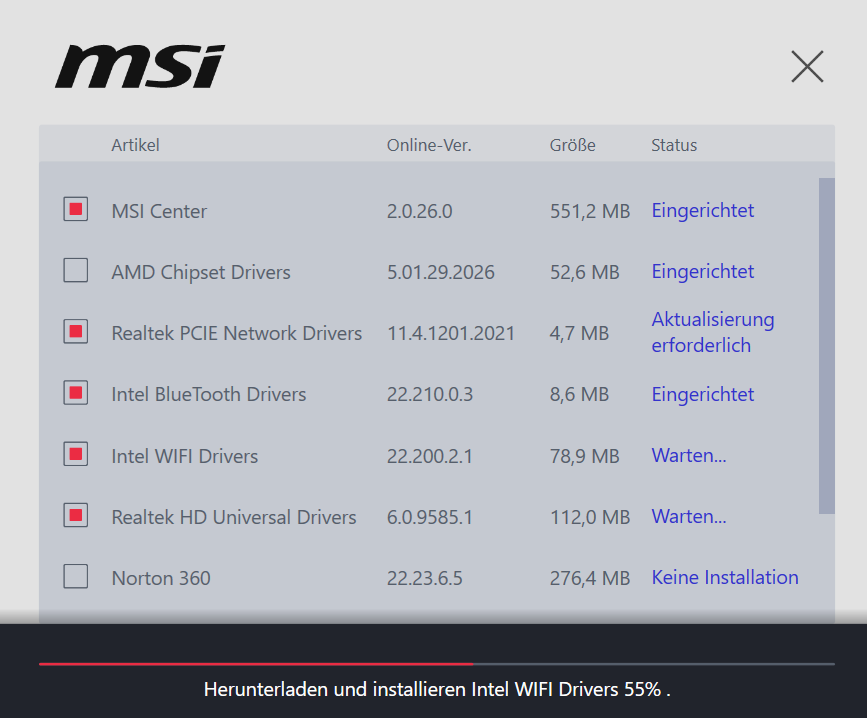
Task: Click Intel WIFI Drivers label
Action: pyautogui.click(x=185, y=456)
